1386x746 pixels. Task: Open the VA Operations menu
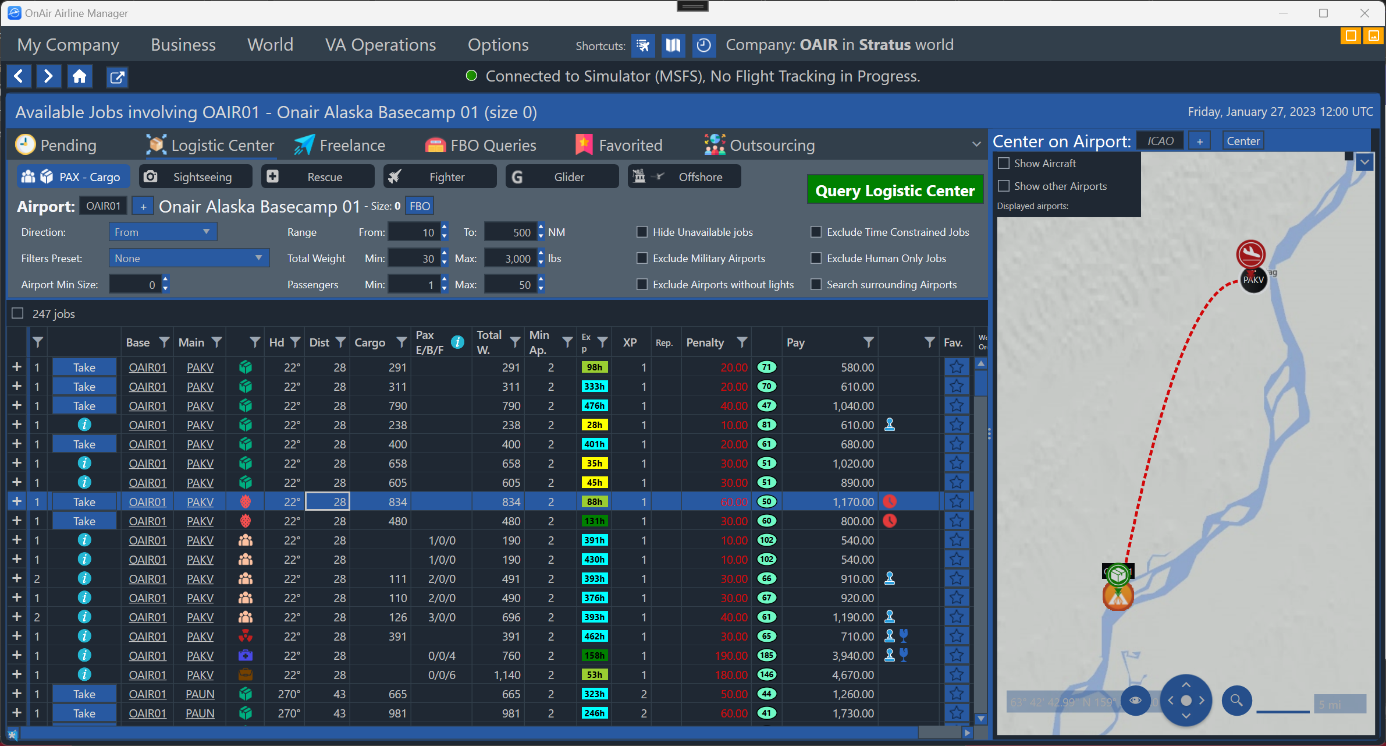click(380, 45)
